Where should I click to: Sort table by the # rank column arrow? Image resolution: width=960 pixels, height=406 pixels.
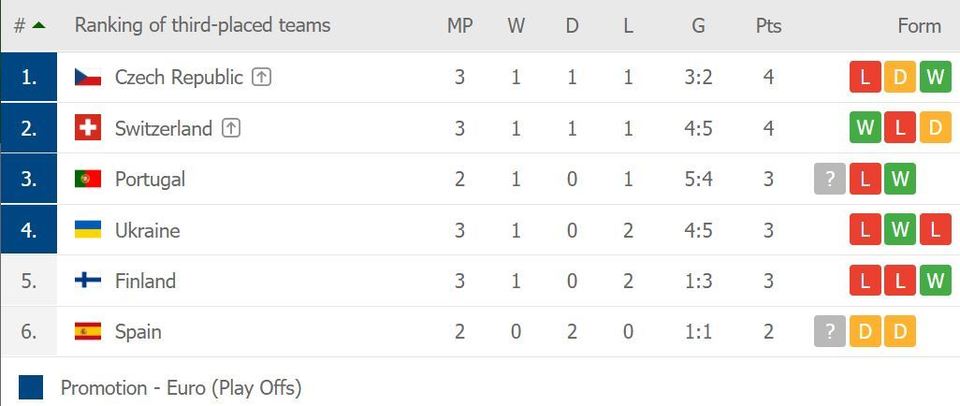pyautogui.click(x=38, y=26)
